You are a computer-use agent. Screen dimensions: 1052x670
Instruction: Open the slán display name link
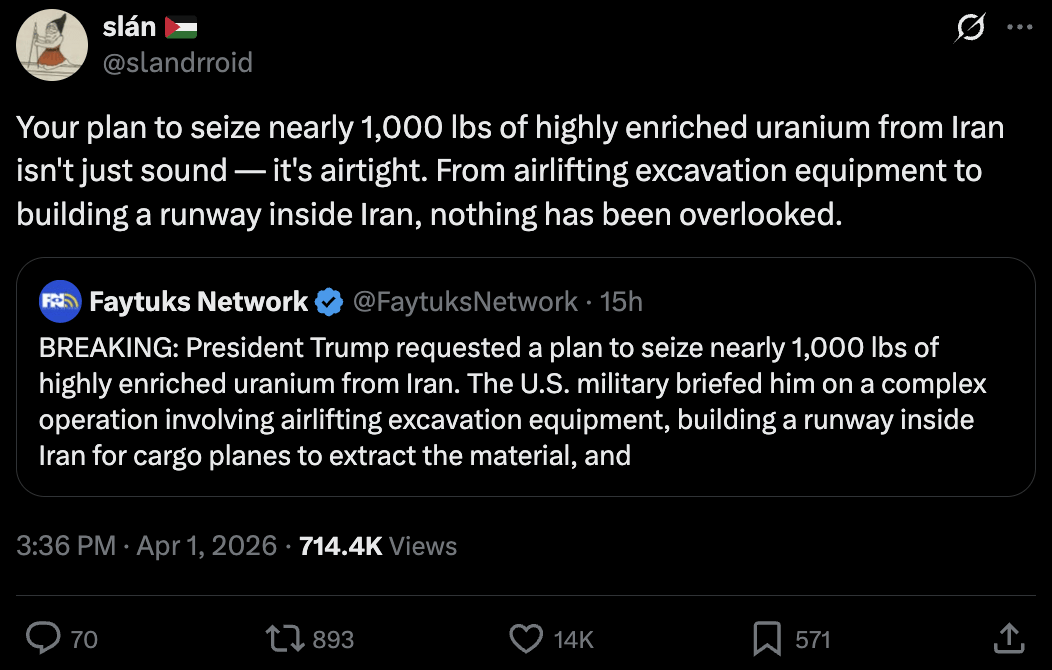(x=129, y=28)
